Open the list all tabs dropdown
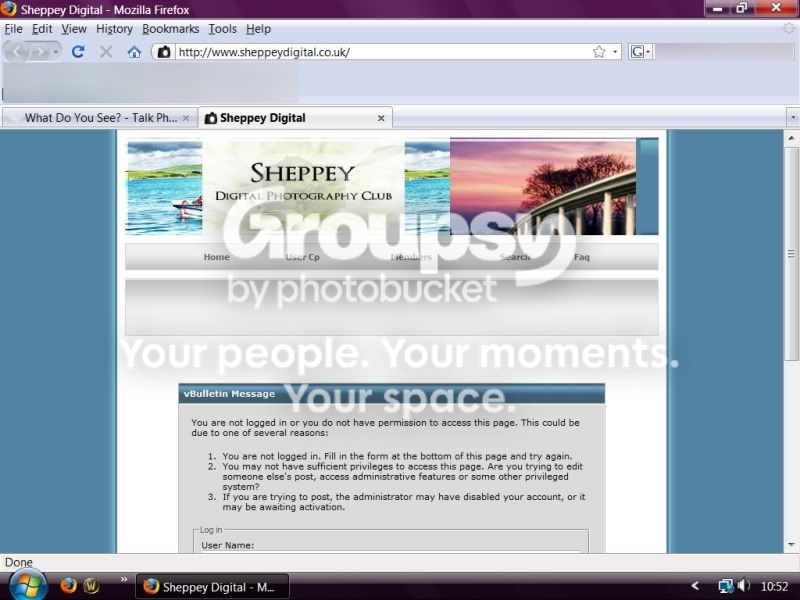 (x=793, y=118)
